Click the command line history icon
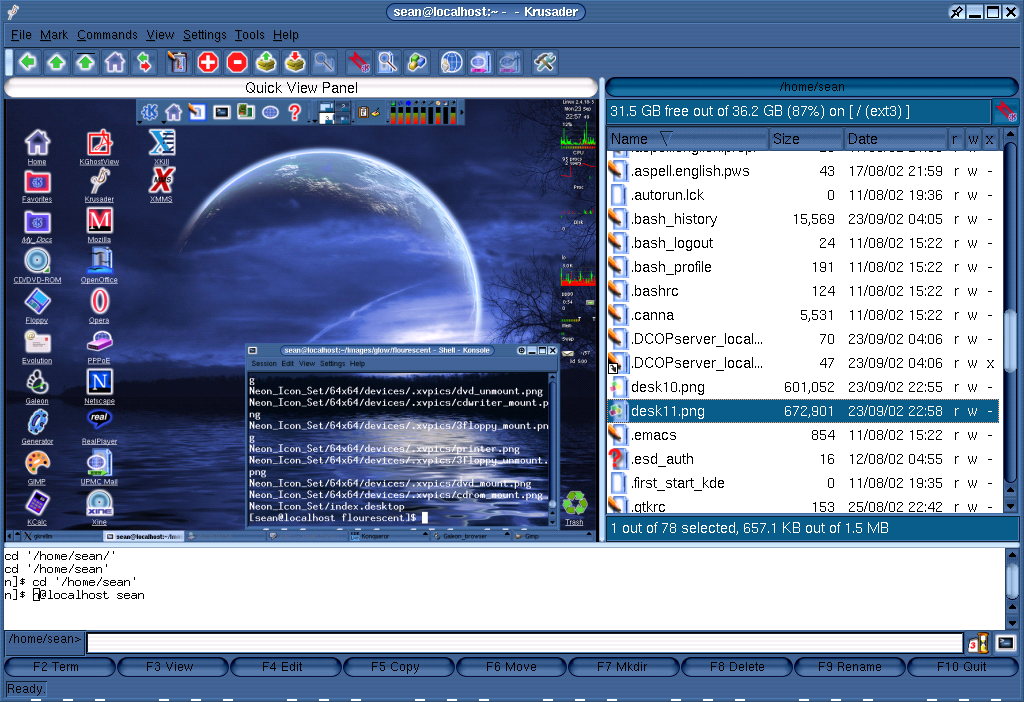 tap(978, 644)
